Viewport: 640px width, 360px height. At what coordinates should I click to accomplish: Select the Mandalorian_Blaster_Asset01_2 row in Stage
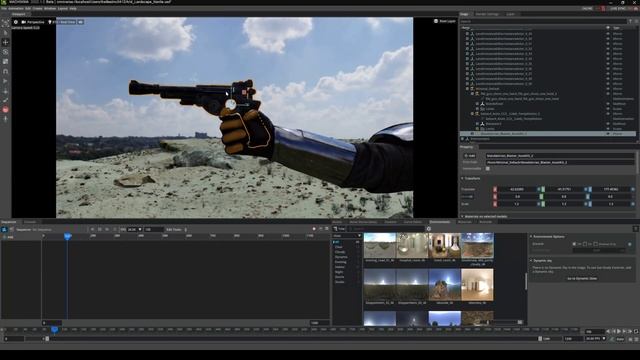click(x=548, y=133)
